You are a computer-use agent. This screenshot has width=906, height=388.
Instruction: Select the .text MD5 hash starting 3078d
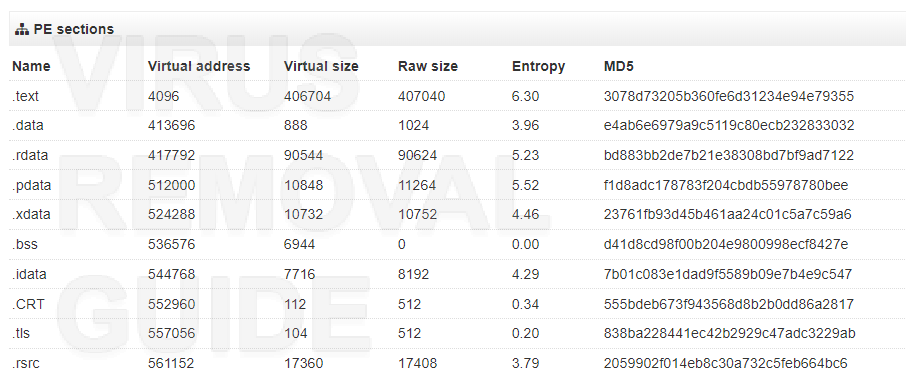tap(729, 96)
